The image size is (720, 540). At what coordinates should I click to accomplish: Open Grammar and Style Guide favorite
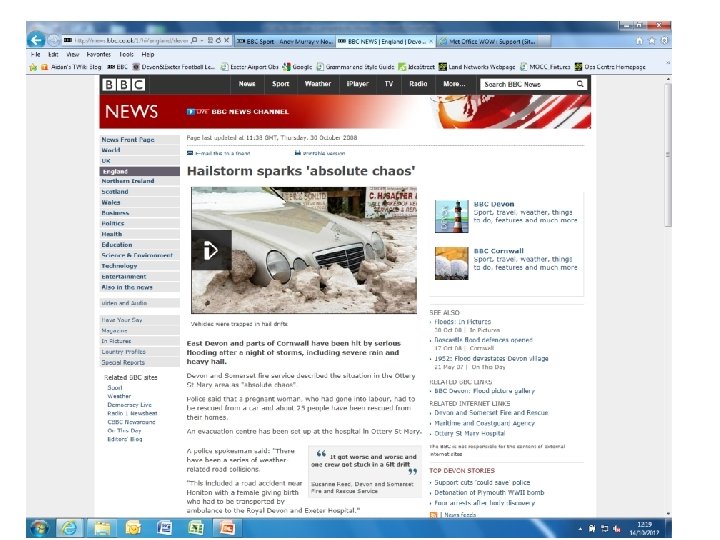tap(355, 67)
